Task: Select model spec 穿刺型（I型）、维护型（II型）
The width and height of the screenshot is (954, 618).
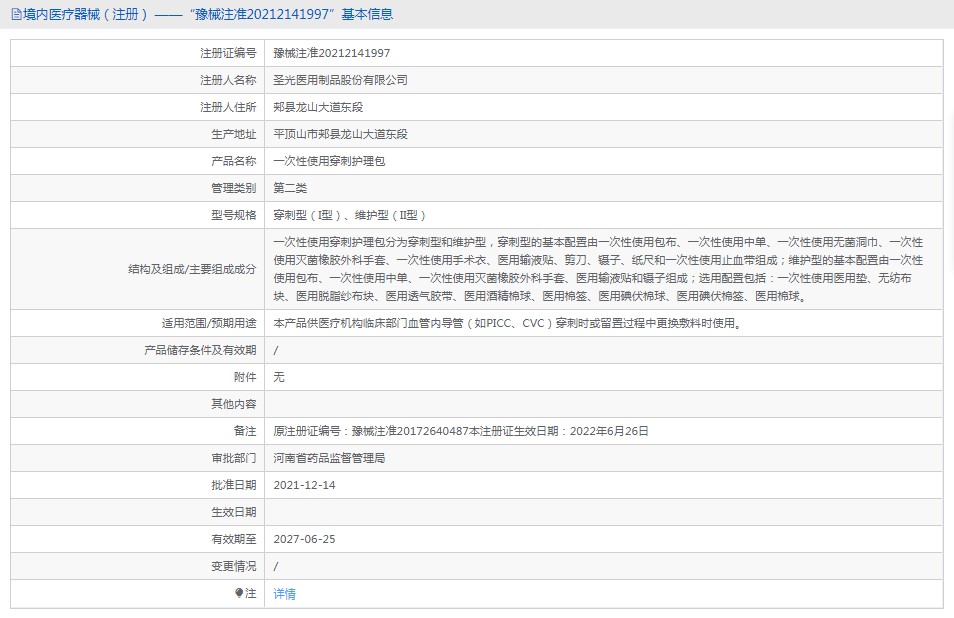Action: point(350,215)
